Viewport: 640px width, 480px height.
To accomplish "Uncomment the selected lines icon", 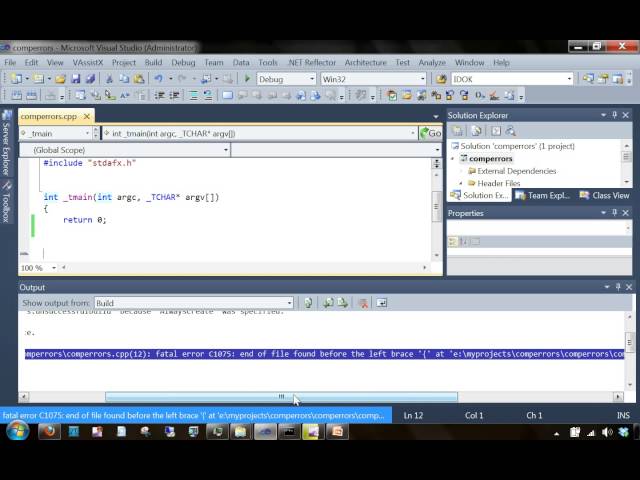I will point(208,96).
